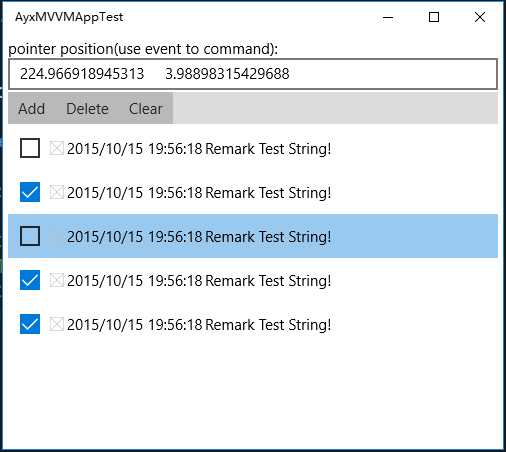
Task: Click the Delete command button
Action: pos(87,108)
